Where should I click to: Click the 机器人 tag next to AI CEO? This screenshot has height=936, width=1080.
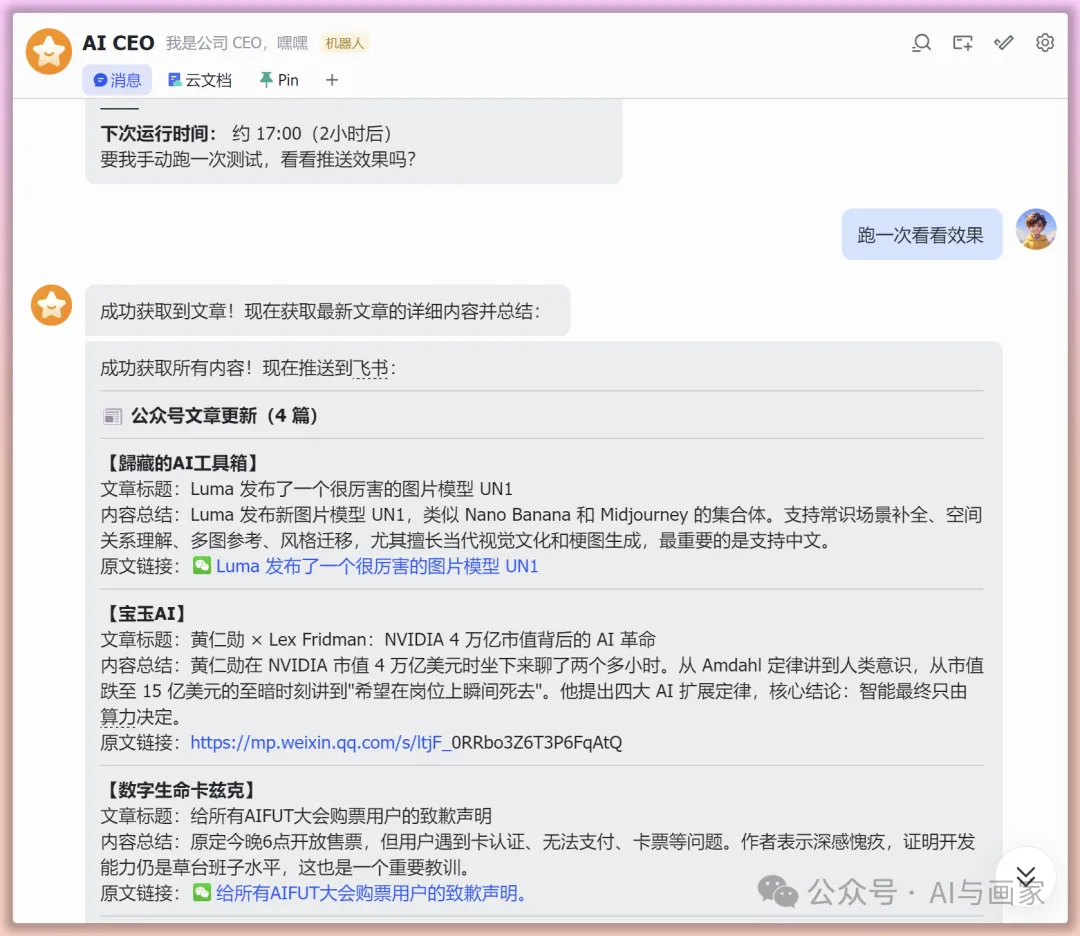click(x=344, y=43)
